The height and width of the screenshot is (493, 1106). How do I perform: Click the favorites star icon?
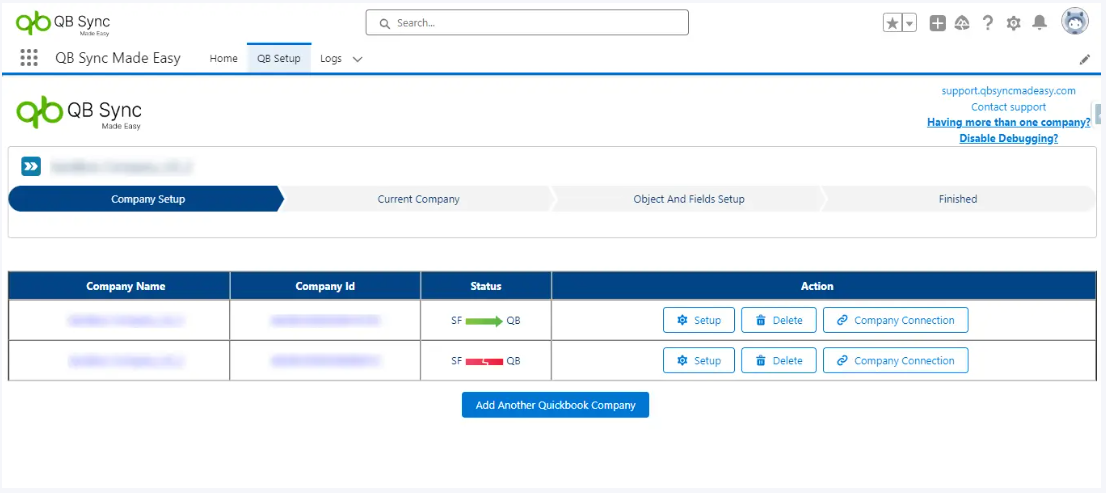(x=892, y=23)
